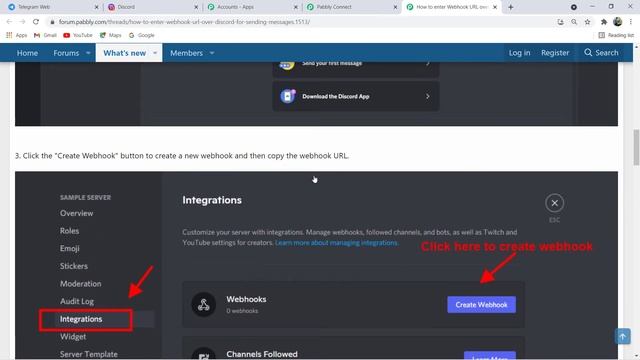Reload the current page
This screenshot has height=360, width=640.
tap(36, 22)
